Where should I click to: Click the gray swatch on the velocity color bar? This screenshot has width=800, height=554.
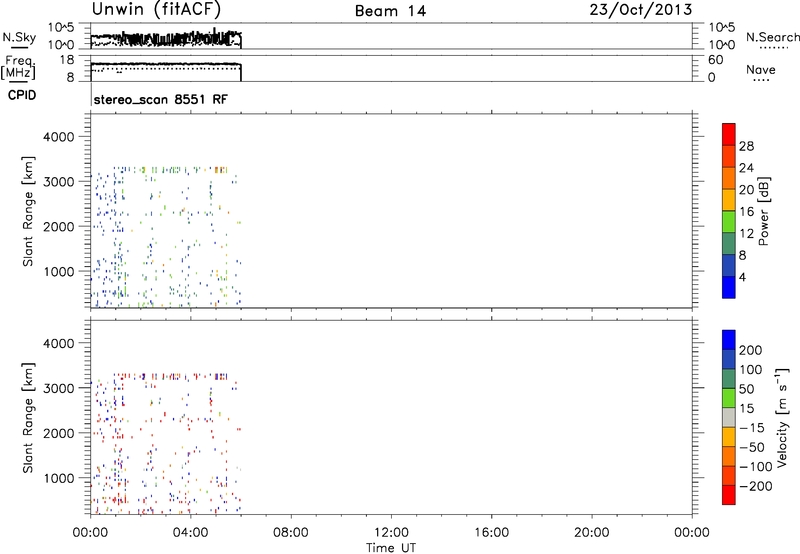(x=729, y=417)
